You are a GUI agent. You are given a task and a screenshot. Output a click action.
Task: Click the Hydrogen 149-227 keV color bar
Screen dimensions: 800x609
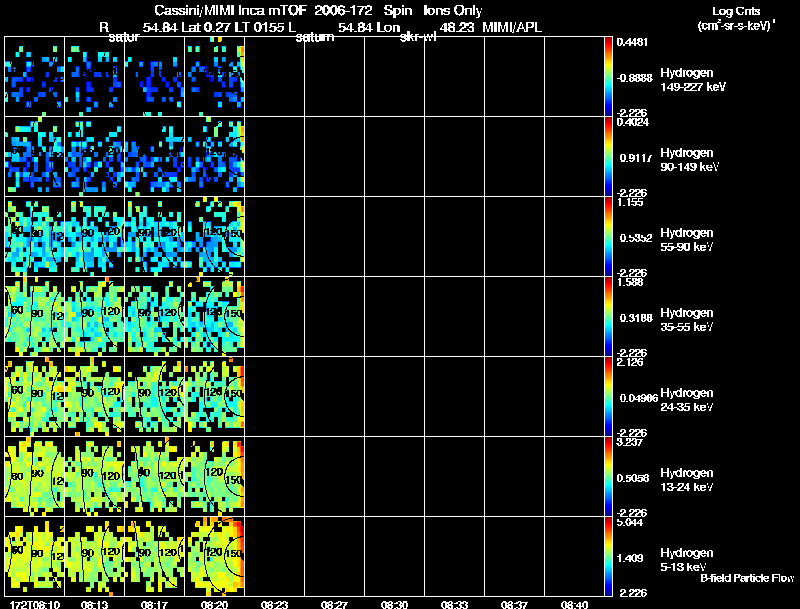click(609, 75)
